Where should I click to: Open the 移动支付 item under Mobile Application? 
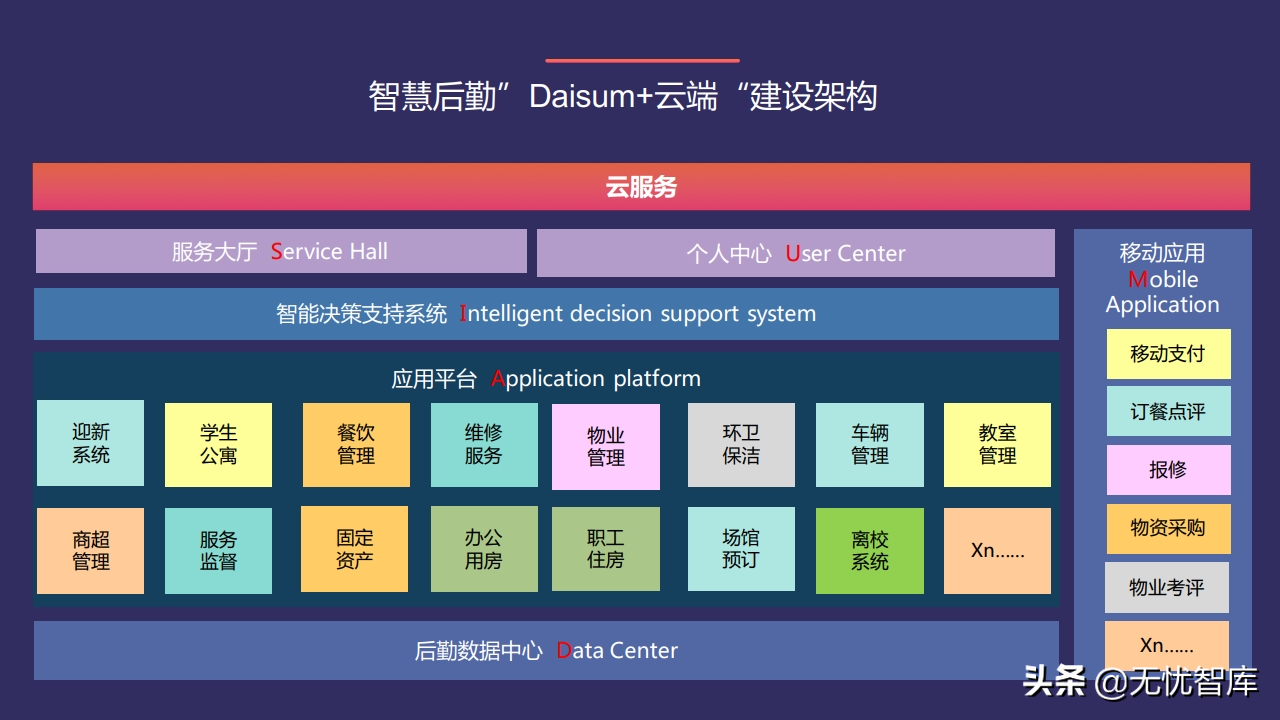click(x=1168, y=353)
